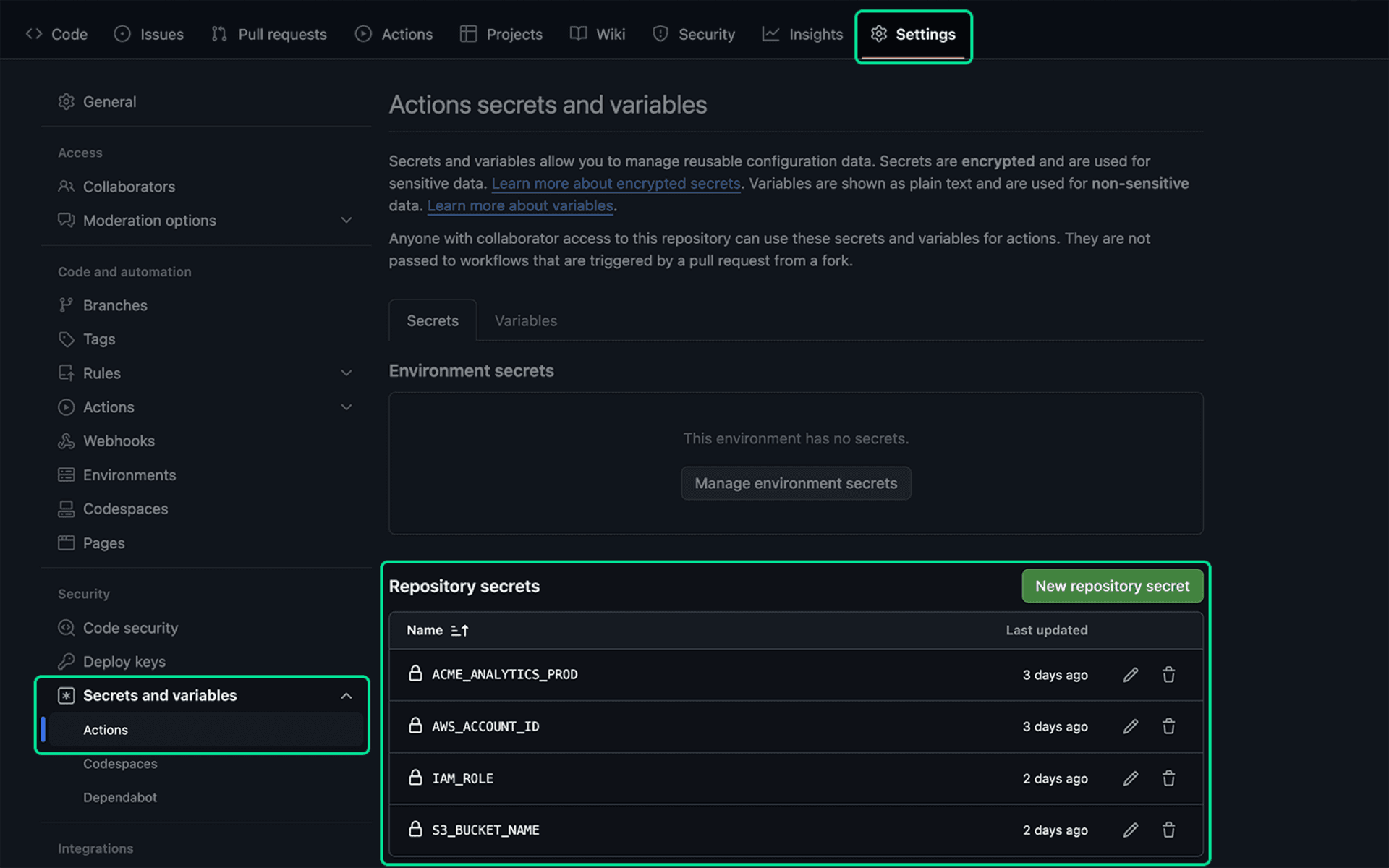Image resolution: width=1389 pixels, height=868 pixels.
Task: Delete the AWS_ACCOUNT_ID secret
Action: point(1169,726)
